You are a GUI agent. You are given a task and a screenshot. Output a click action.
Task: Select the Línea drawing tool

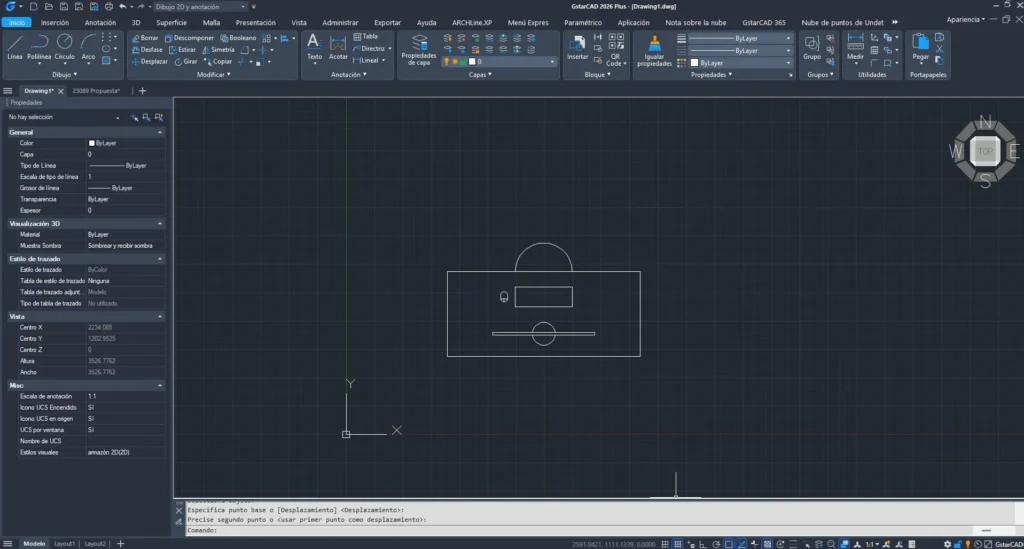pyautogui.click(x=14, y=47)
